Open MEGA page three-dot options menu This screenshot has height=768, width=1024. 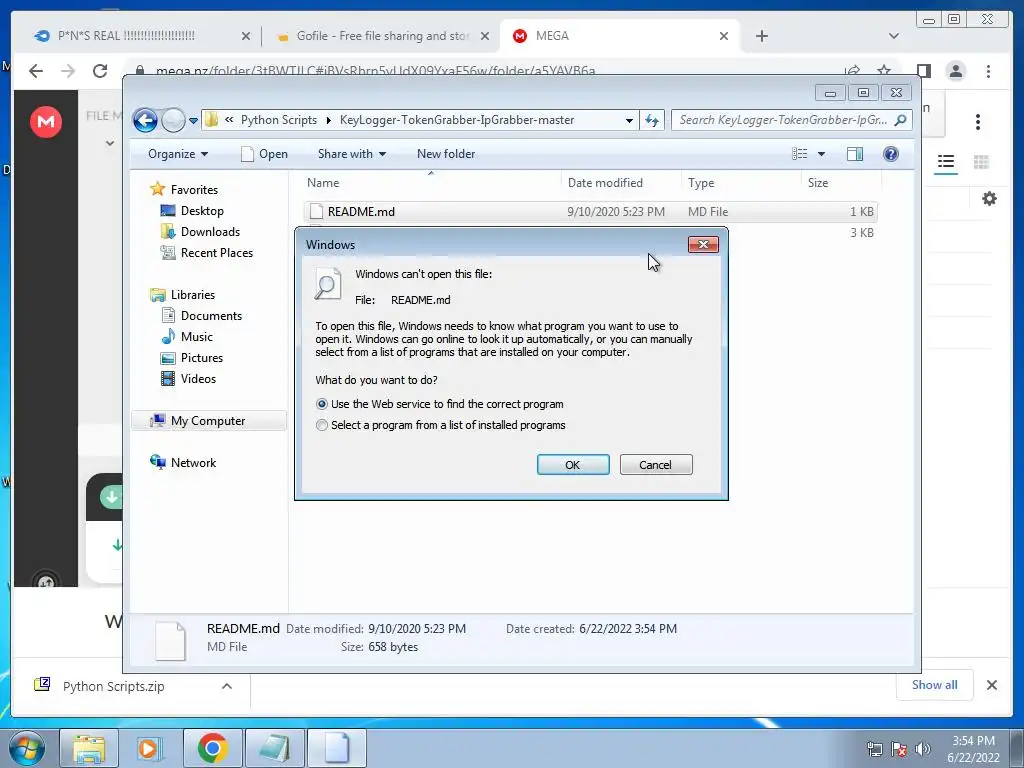[978, 121]
